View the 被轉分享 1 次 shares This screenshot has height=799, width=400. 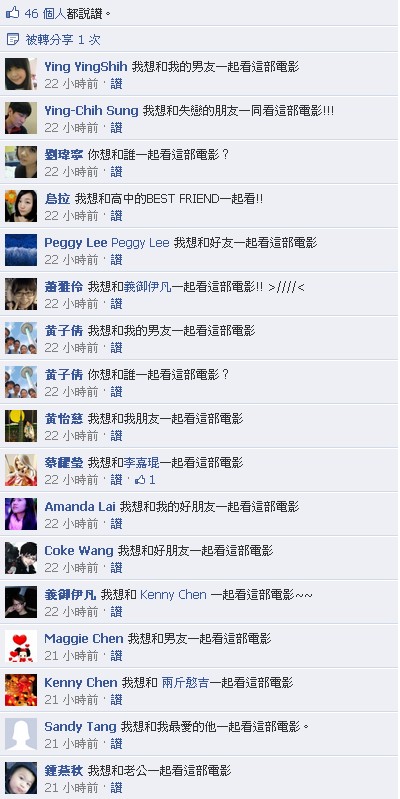pos(63,40)
